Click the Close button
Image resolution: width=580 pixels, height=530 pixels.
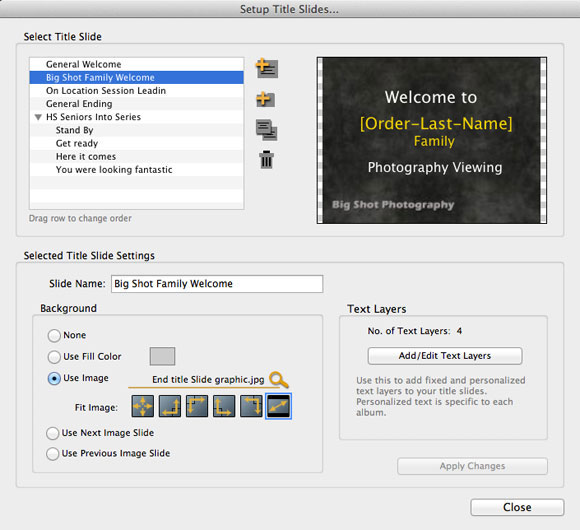517,507
